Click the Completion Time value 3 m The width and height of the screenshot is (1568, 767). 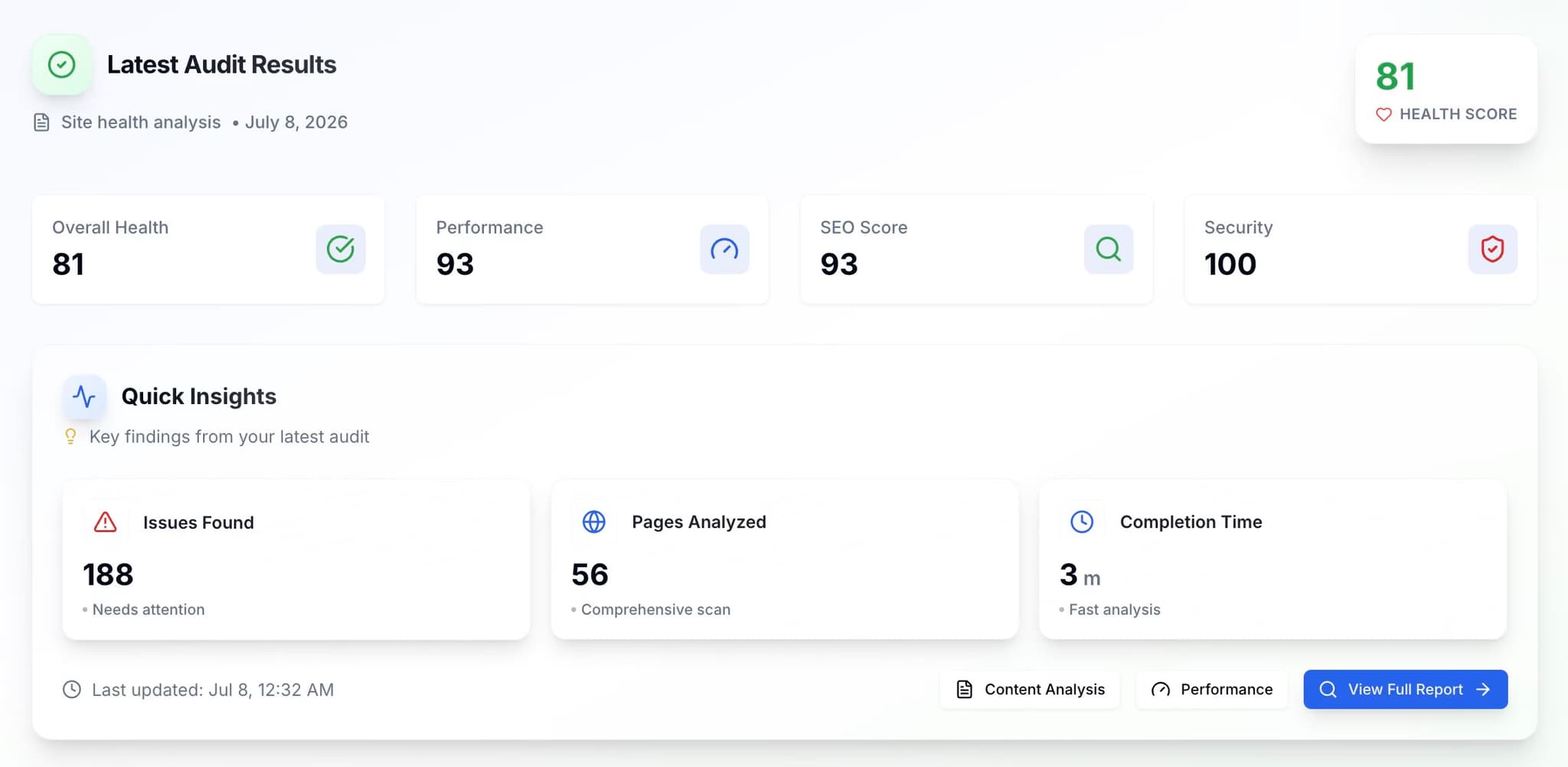tap(1080, 575)
